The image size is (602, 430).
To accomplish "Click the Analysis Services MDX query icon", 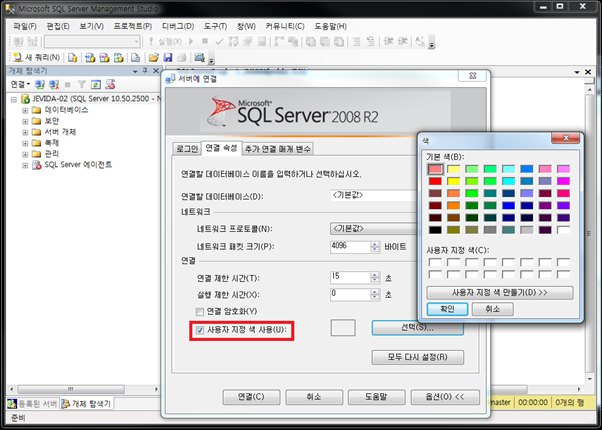I will (90, 58).
